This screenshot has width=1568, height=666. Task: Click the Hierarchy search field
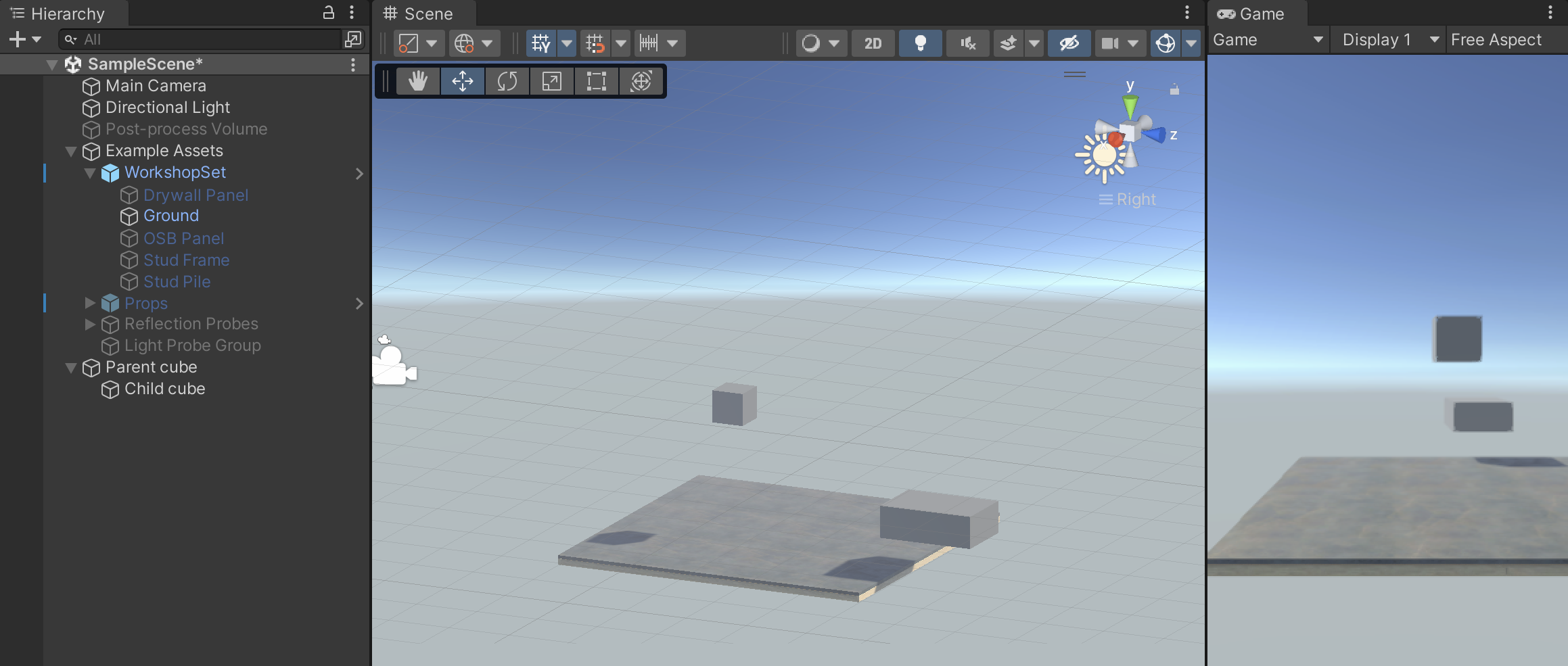point(200,39)
